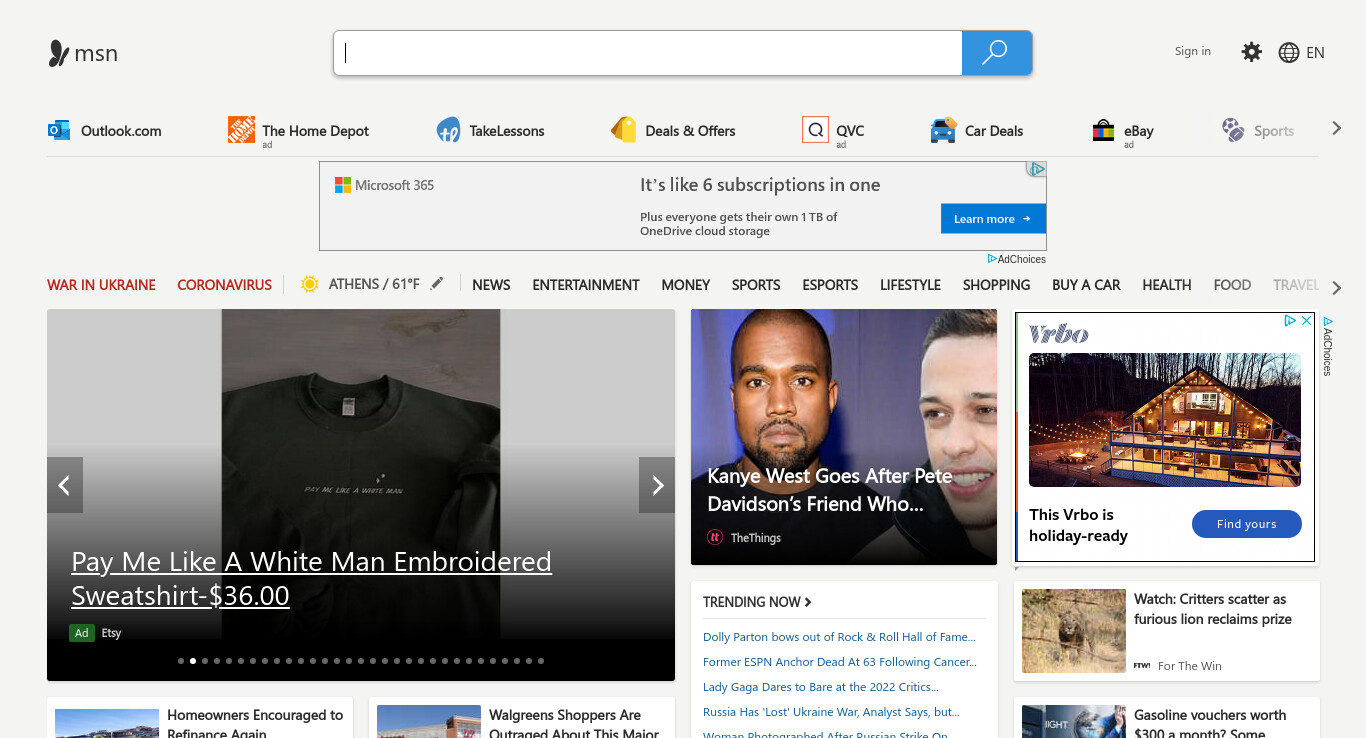Click the Sports balls icon
Screen dimensions: 1366x738
point(1233,130)
